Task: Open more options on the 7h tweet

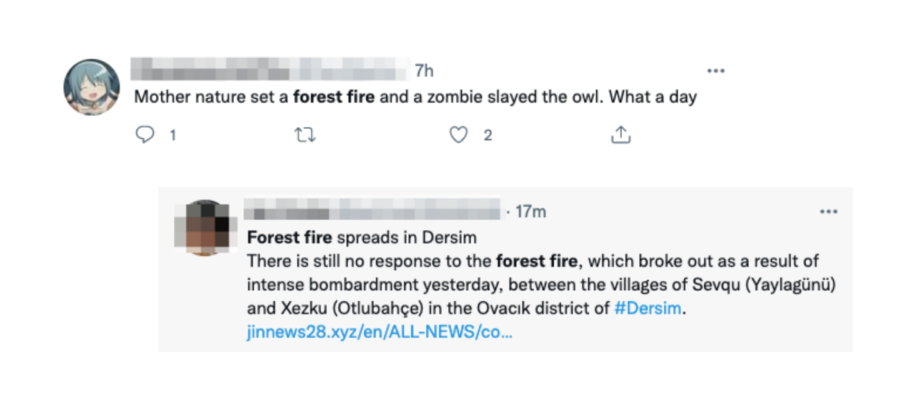Action: tap(716, 71)
